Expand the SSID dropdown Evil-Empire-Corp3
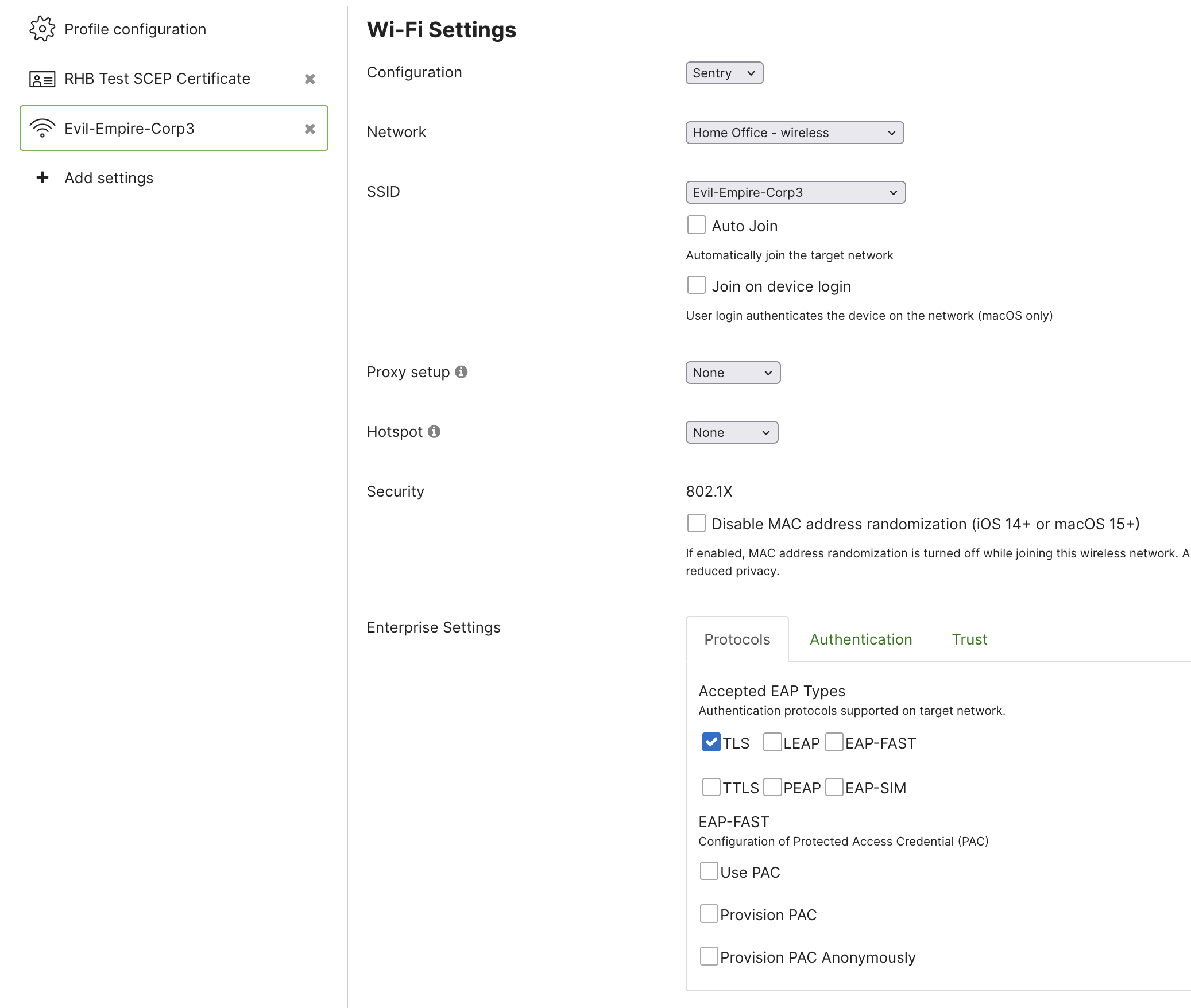1191x1008 pixels. 795,192
